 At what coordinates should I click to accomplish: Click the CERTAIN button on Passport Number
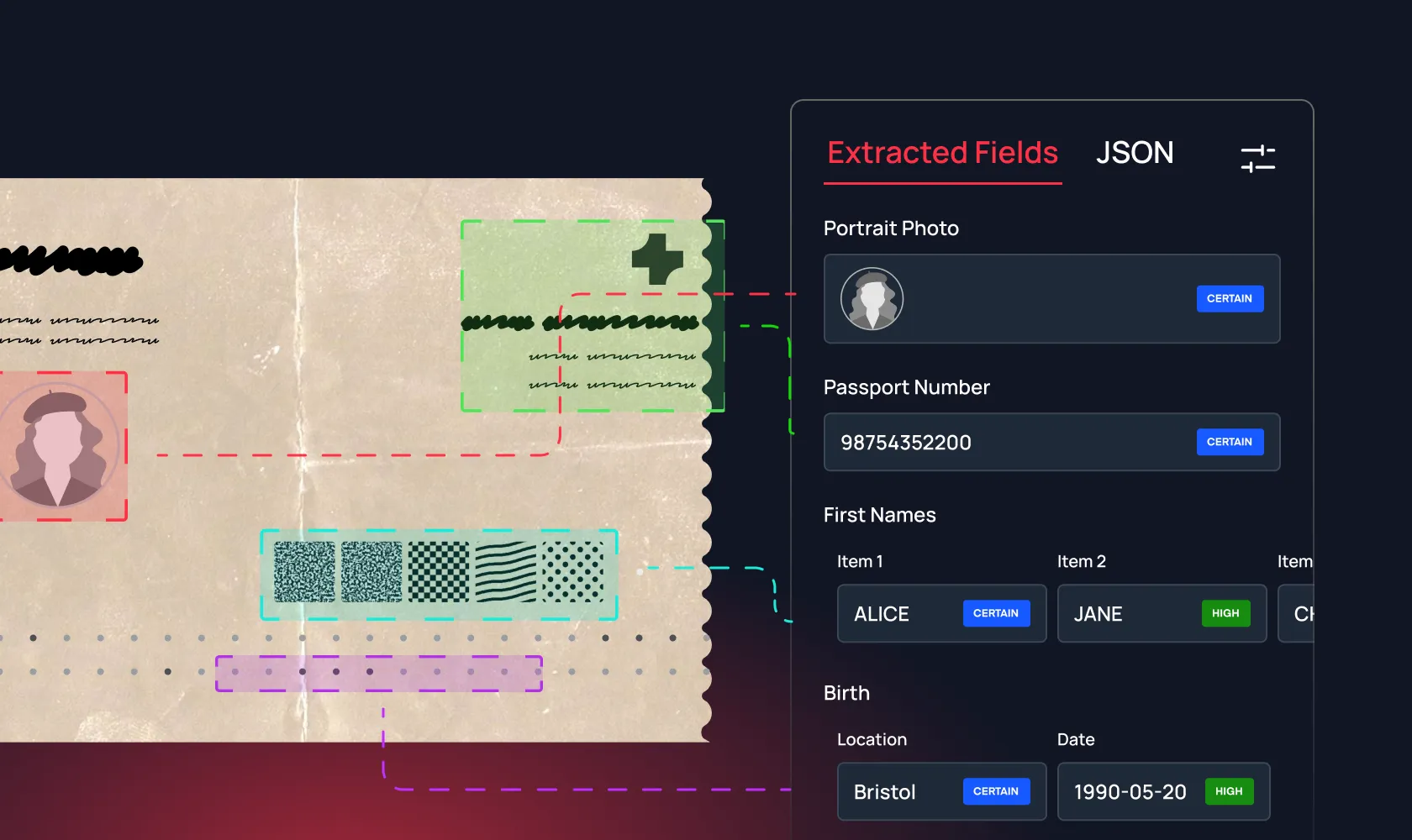(1230, 442)
